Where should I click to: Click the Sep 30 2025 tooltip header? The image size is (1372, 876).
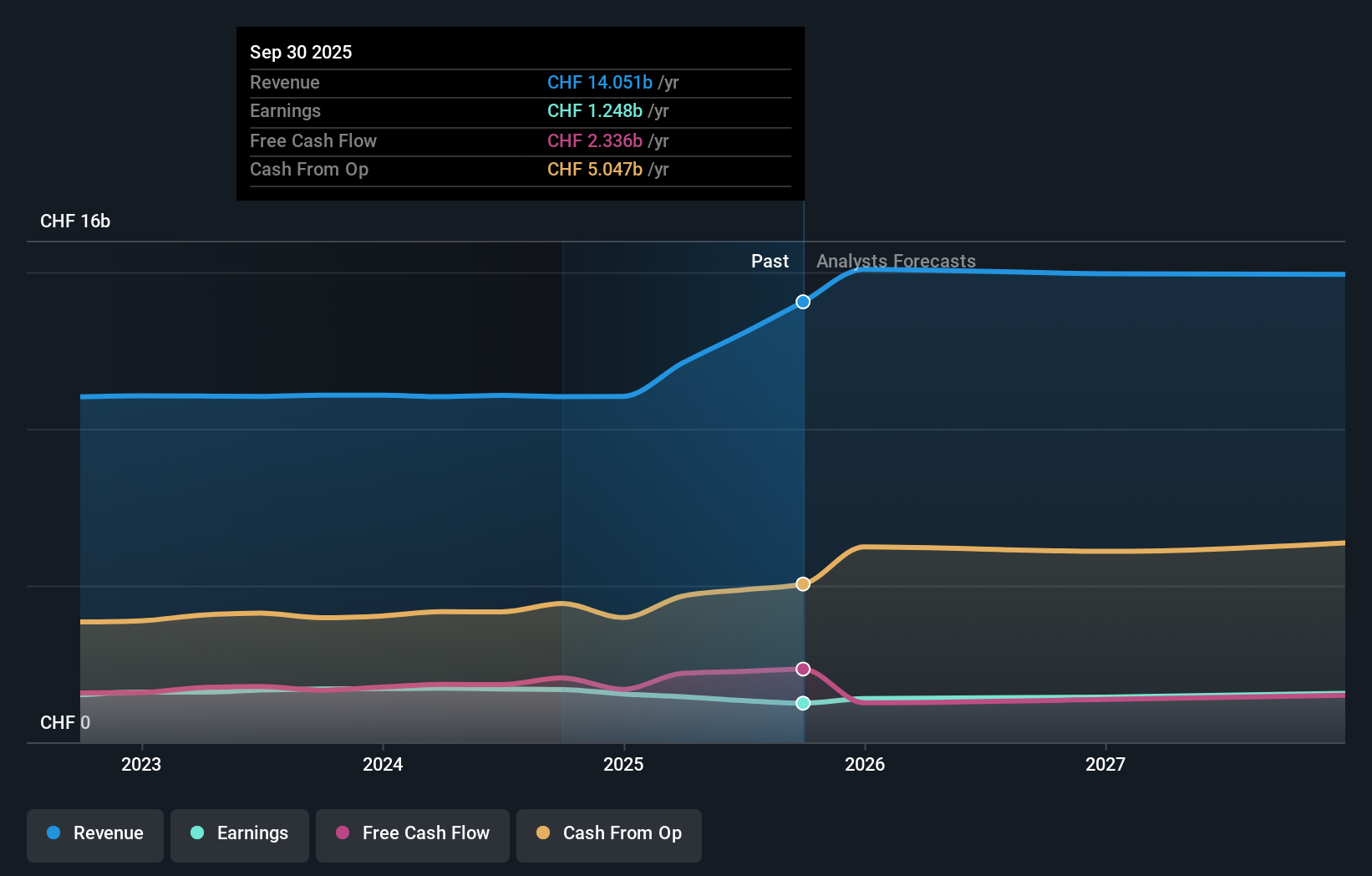point(301,52)
